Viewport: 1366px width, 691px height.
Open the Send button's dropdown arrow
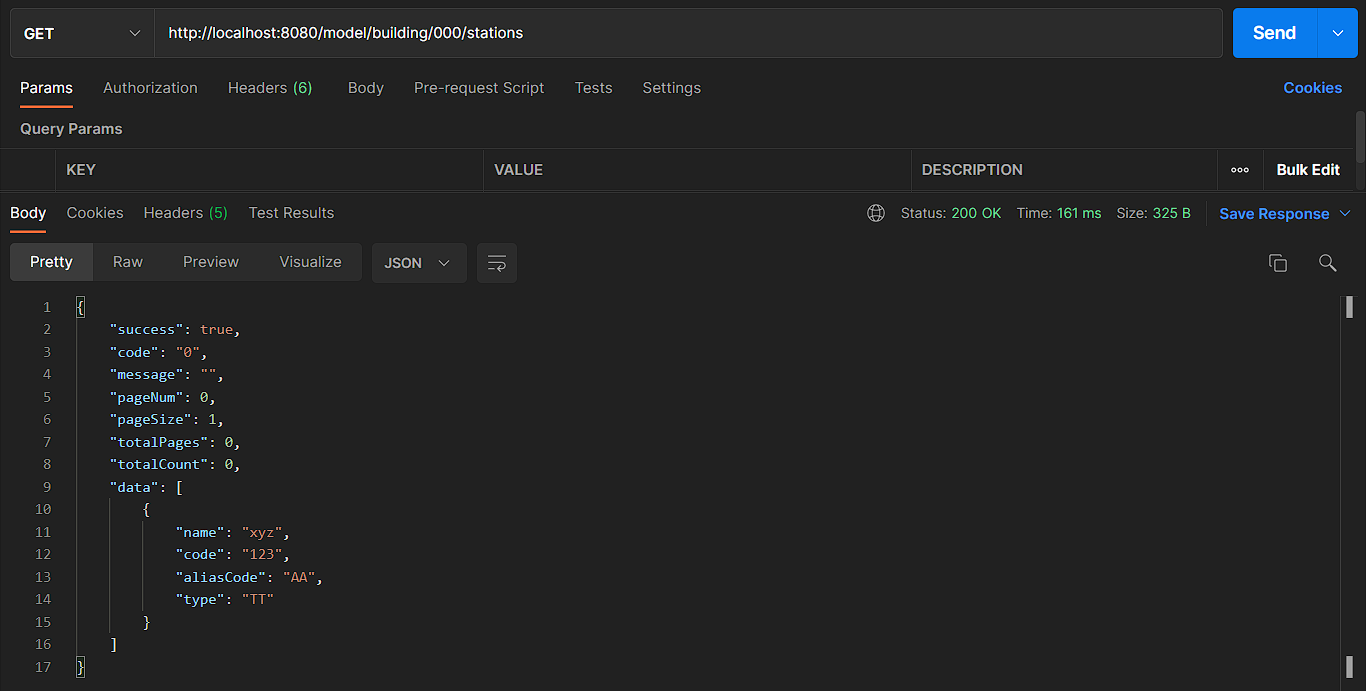click(1337, 32)
